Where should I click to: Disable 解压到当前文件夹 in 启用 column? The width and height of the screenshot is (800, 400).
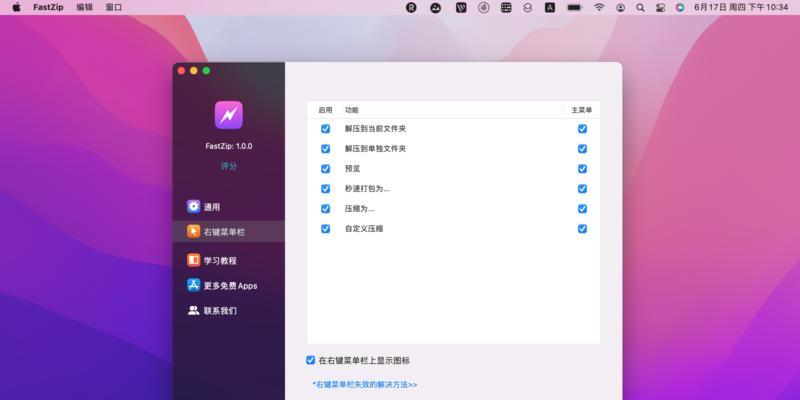(x=326, y=129)
